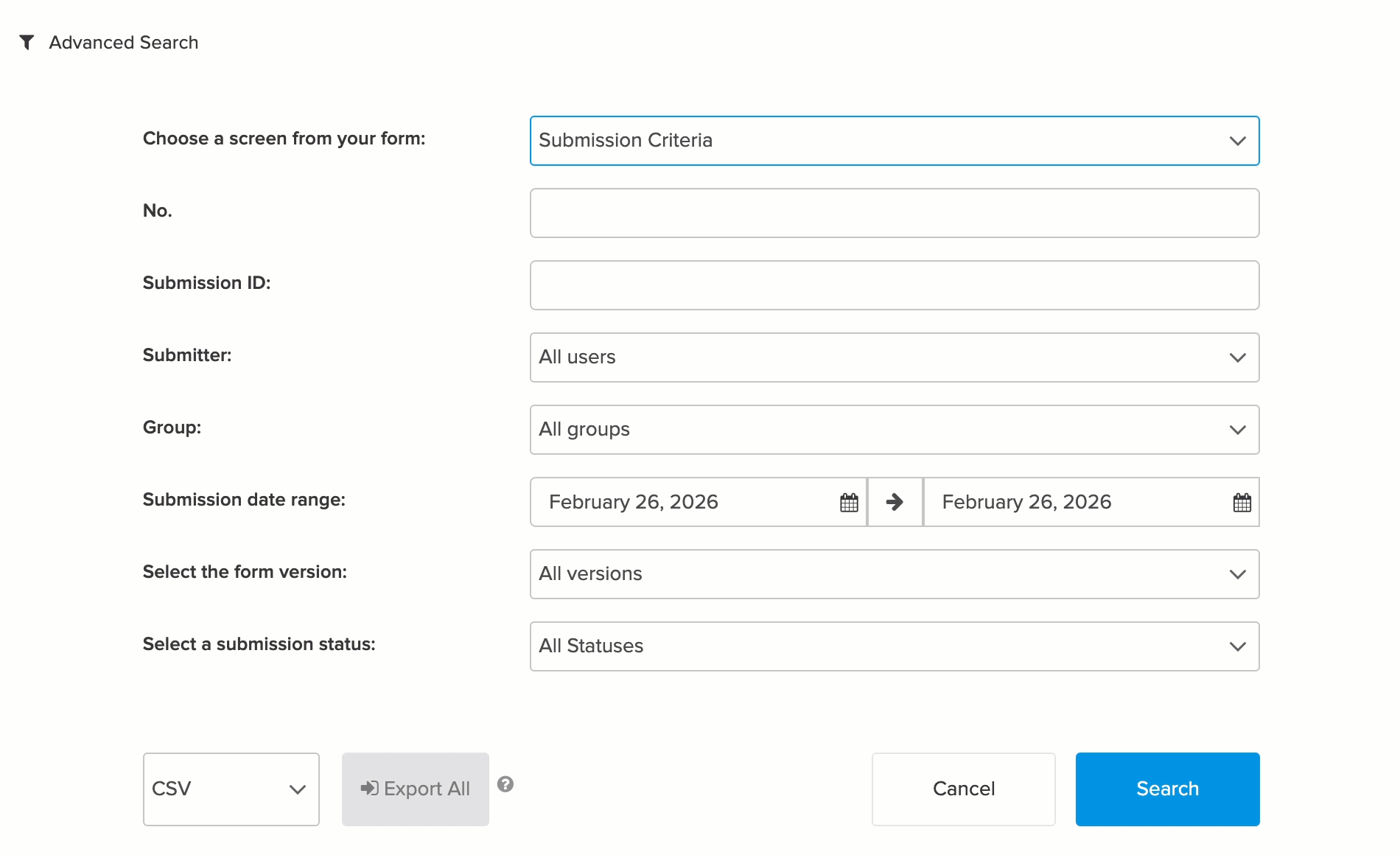Click the chevron on the Group dropdown
This screenshot has width=1400, height=855.
(1237, 430)
